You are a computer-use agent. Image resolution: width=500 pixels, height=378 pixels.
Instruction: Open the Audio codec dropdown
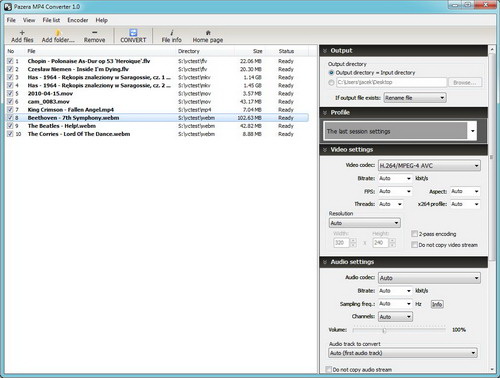pyautogui.click(x=429, y=278)
